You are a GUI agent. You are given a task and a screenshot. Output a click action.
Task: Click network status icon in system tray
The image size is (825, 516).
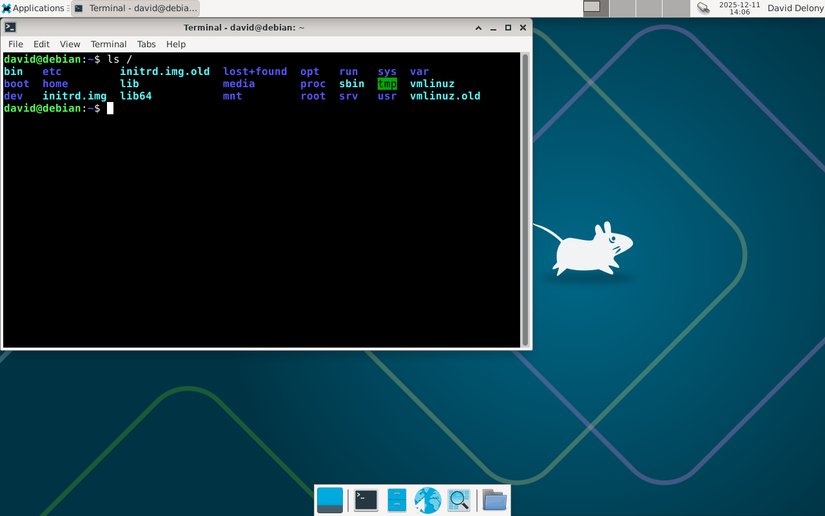(703, 8)
